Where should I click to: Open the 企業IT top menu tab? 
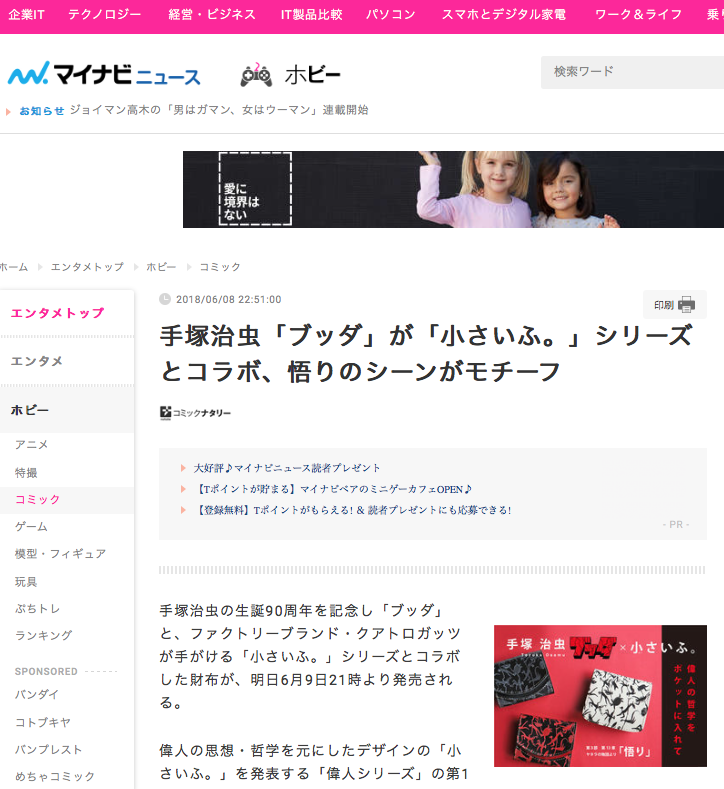coord(28,15)
